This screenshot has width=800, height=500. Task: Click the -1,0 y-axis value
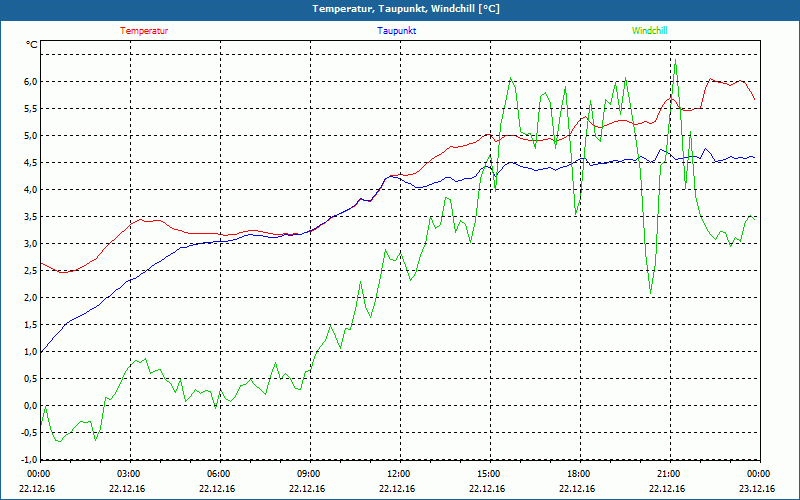click(x=29, y=460)
